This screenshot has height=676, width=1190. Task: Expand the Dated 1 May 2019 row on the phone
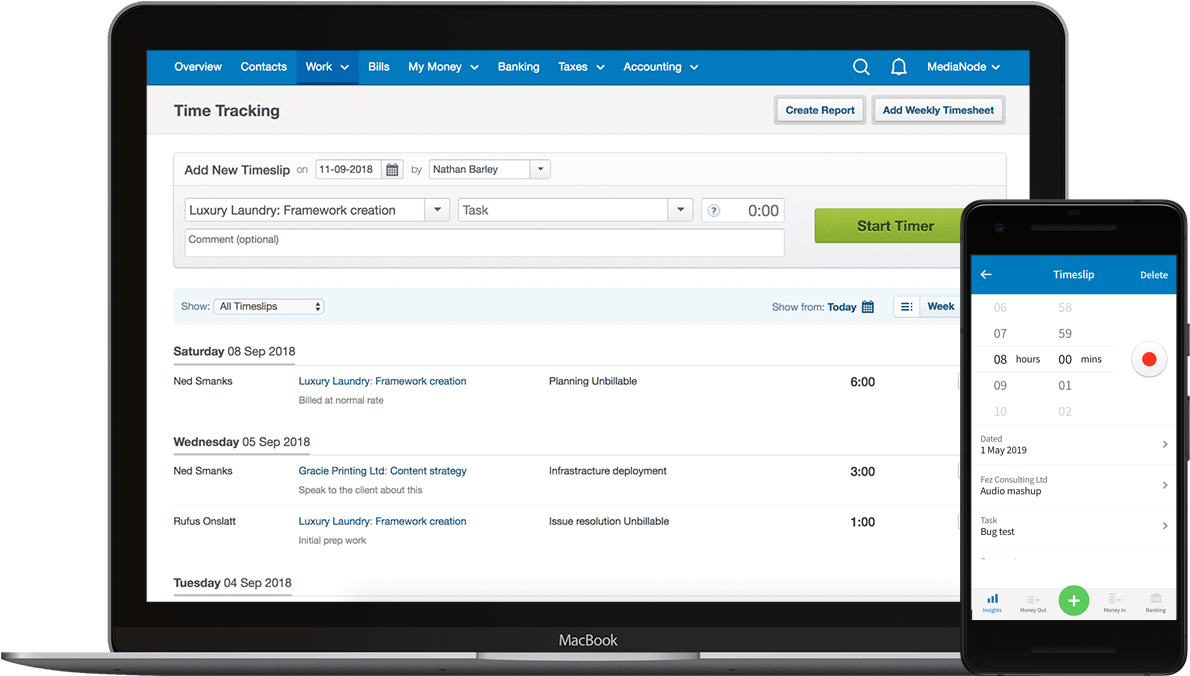(x=1074, y=445)
